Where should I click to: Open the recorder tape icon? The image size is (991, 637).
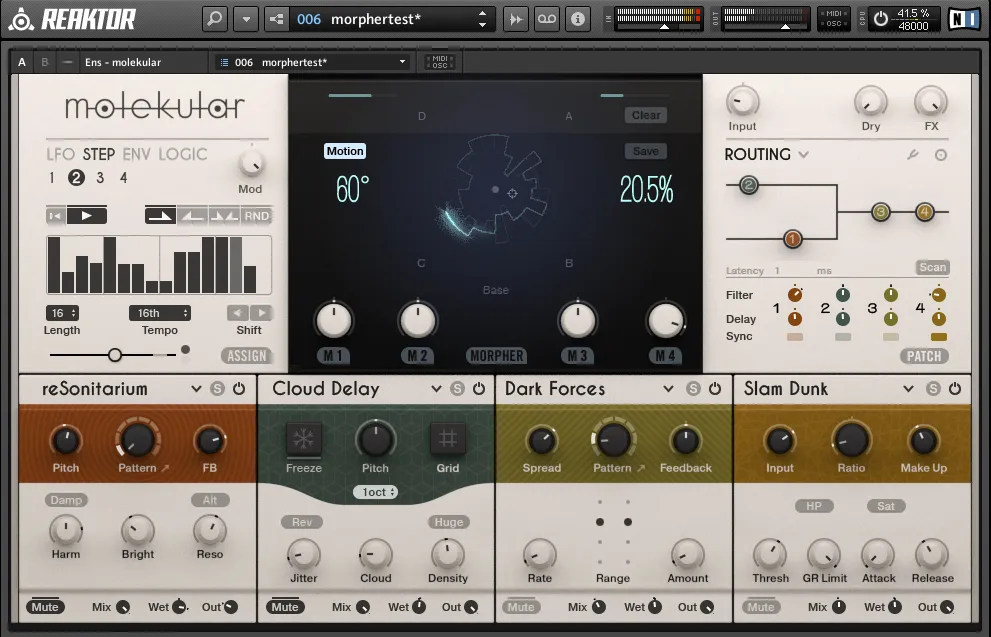coord(547,19)
